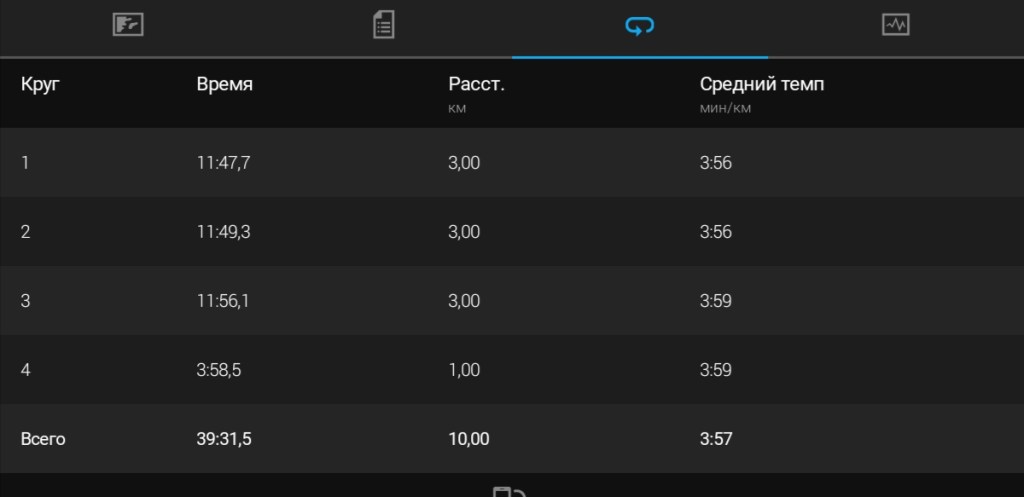Viewport: 1024px width, 497px height.
Task: Click lap 3 average pace 3:59
Action: point(716,301)
